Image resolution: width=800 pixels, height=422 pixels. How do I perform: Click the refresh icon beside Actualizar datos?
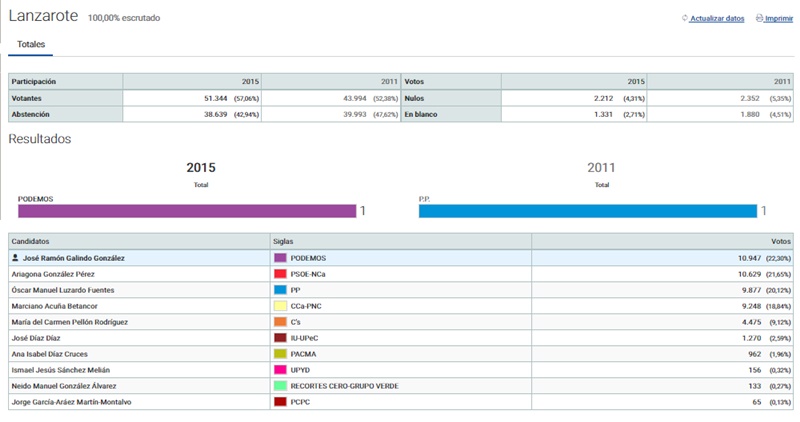point(685,19)
